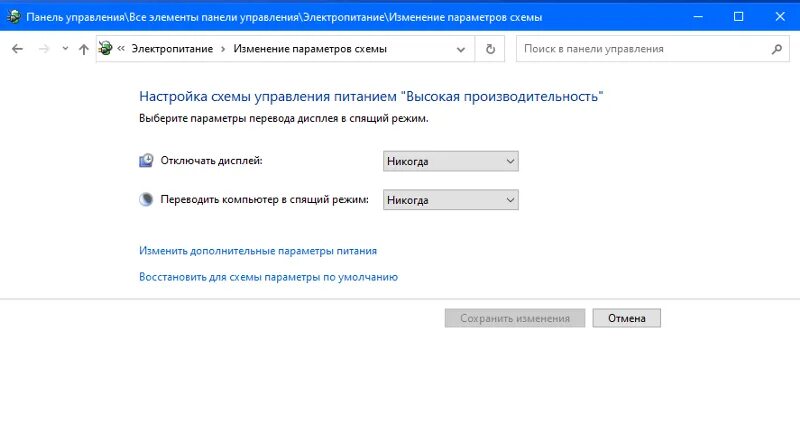The height and width of the screenshot is (431, 800).
Task: Maximize the Control Panel window
Action: [738, 17]
